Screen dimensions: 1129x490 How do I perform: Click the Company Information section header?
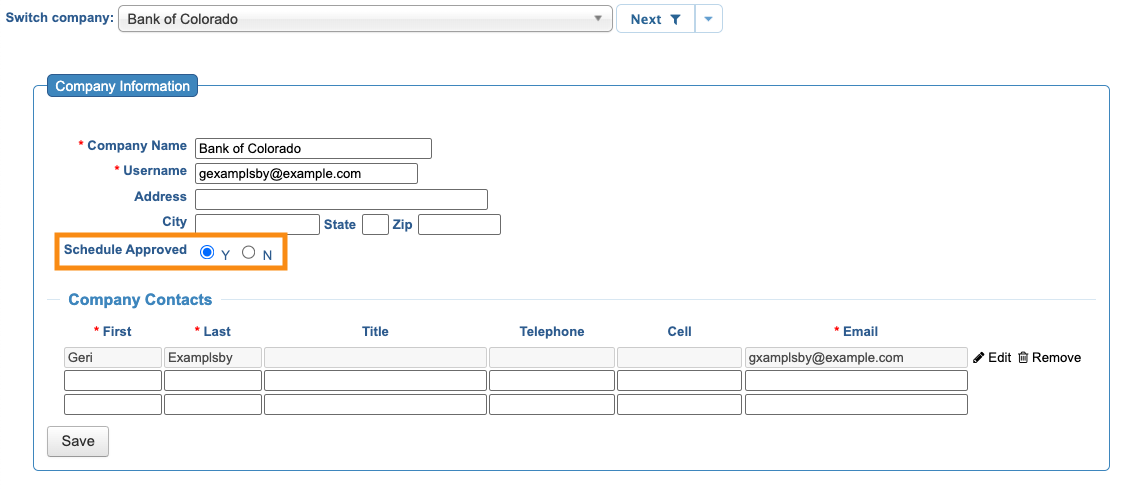(122, 86)
